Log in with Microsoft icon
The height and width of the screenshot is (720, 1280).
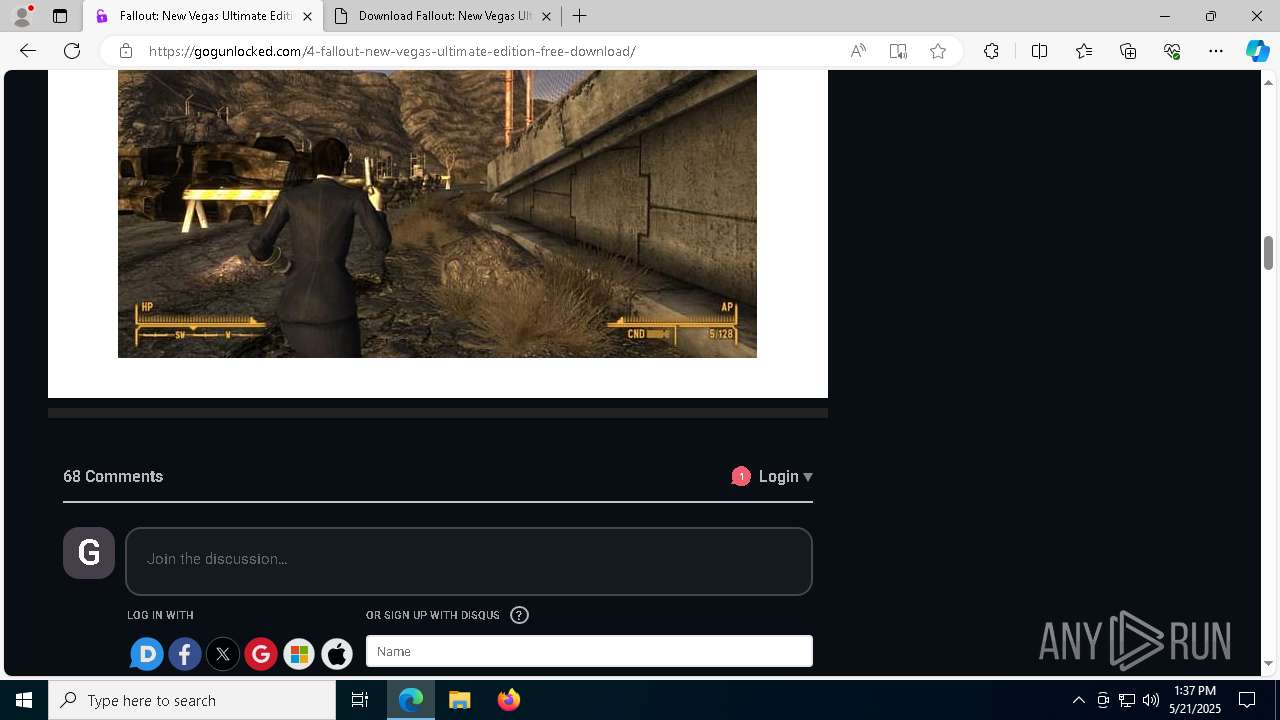(299, 654)
